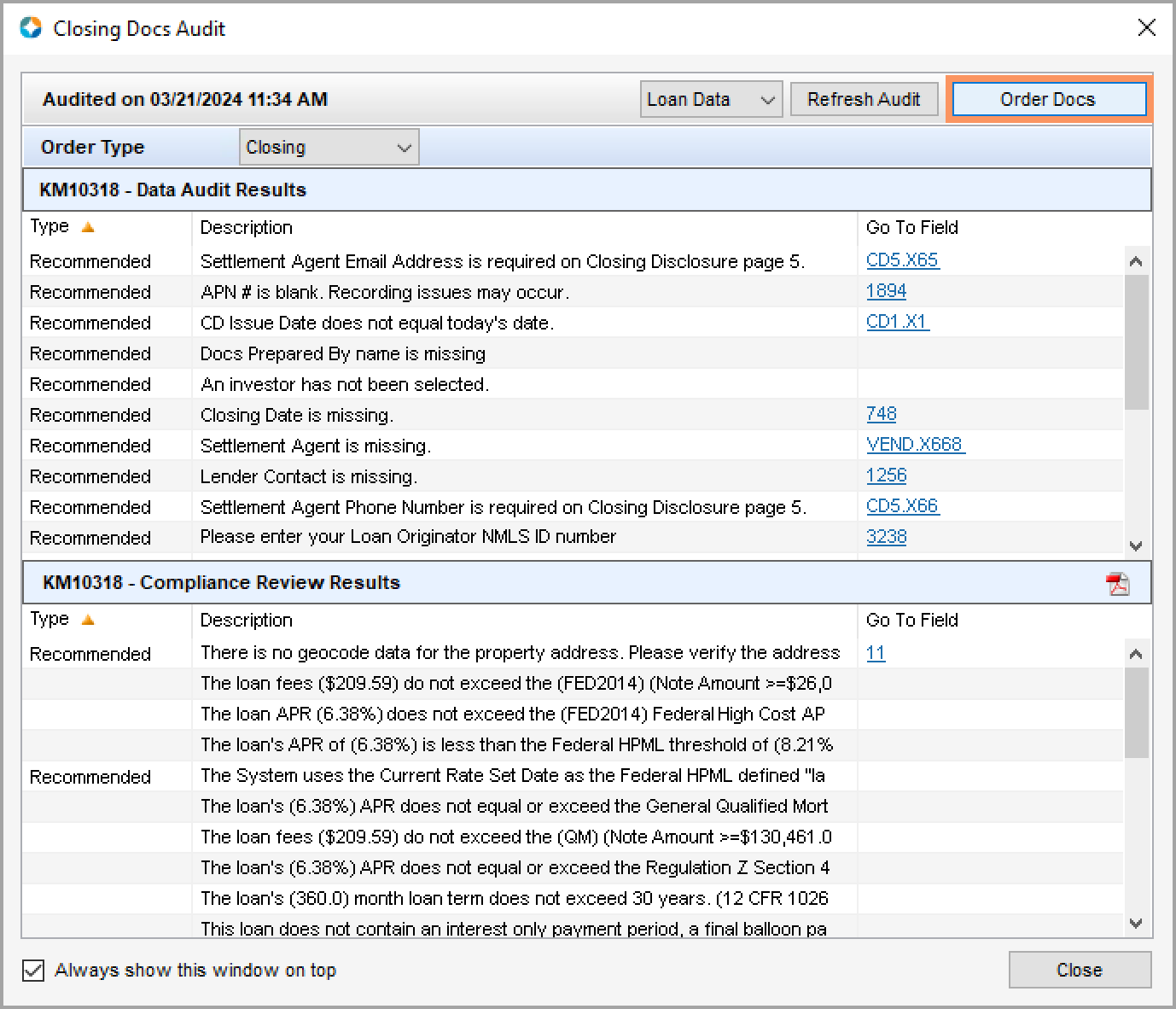Select row about Federal HPML threshold of 8.21%
This screenshot has width=1176, height=1009.
(573, 745)
